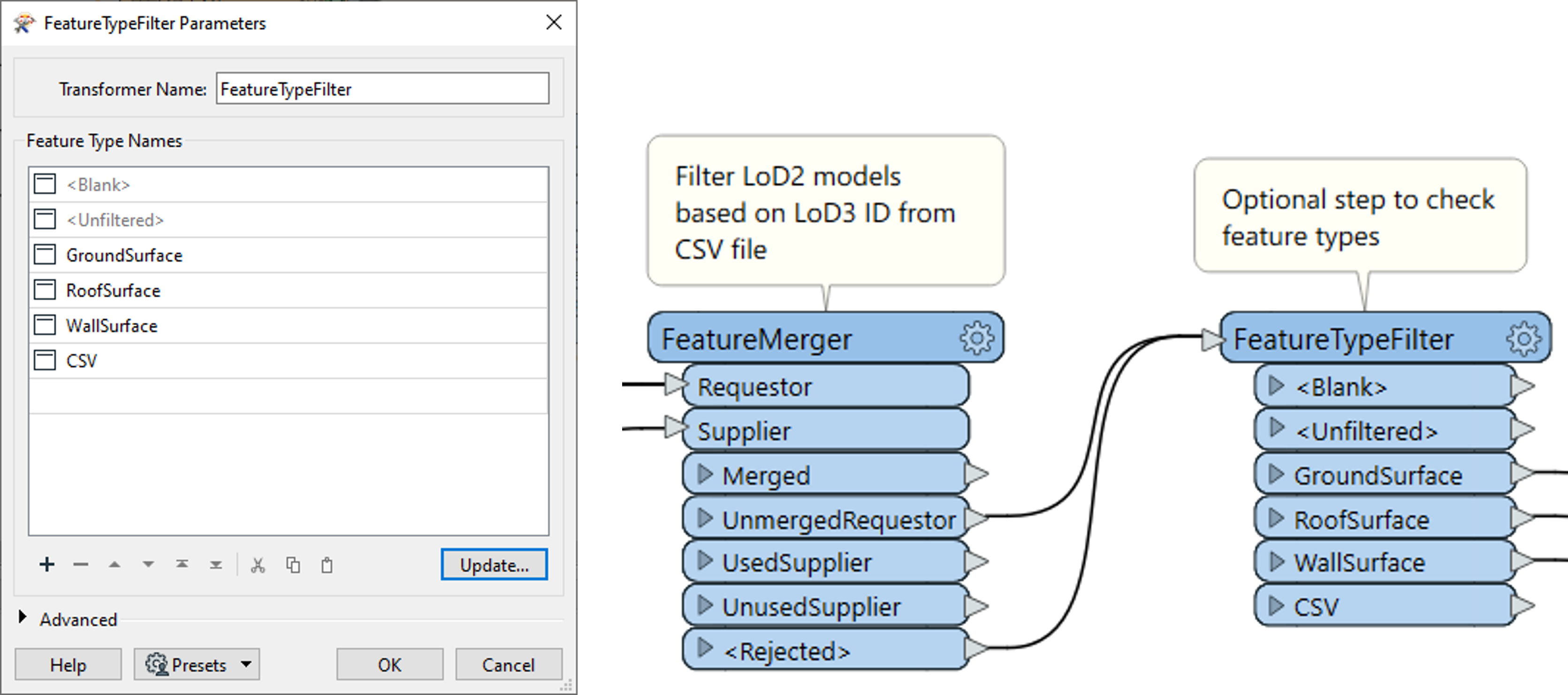Click the CSV output port arrow
This screenshot has height=695, width=1568.
(1522, 605)
